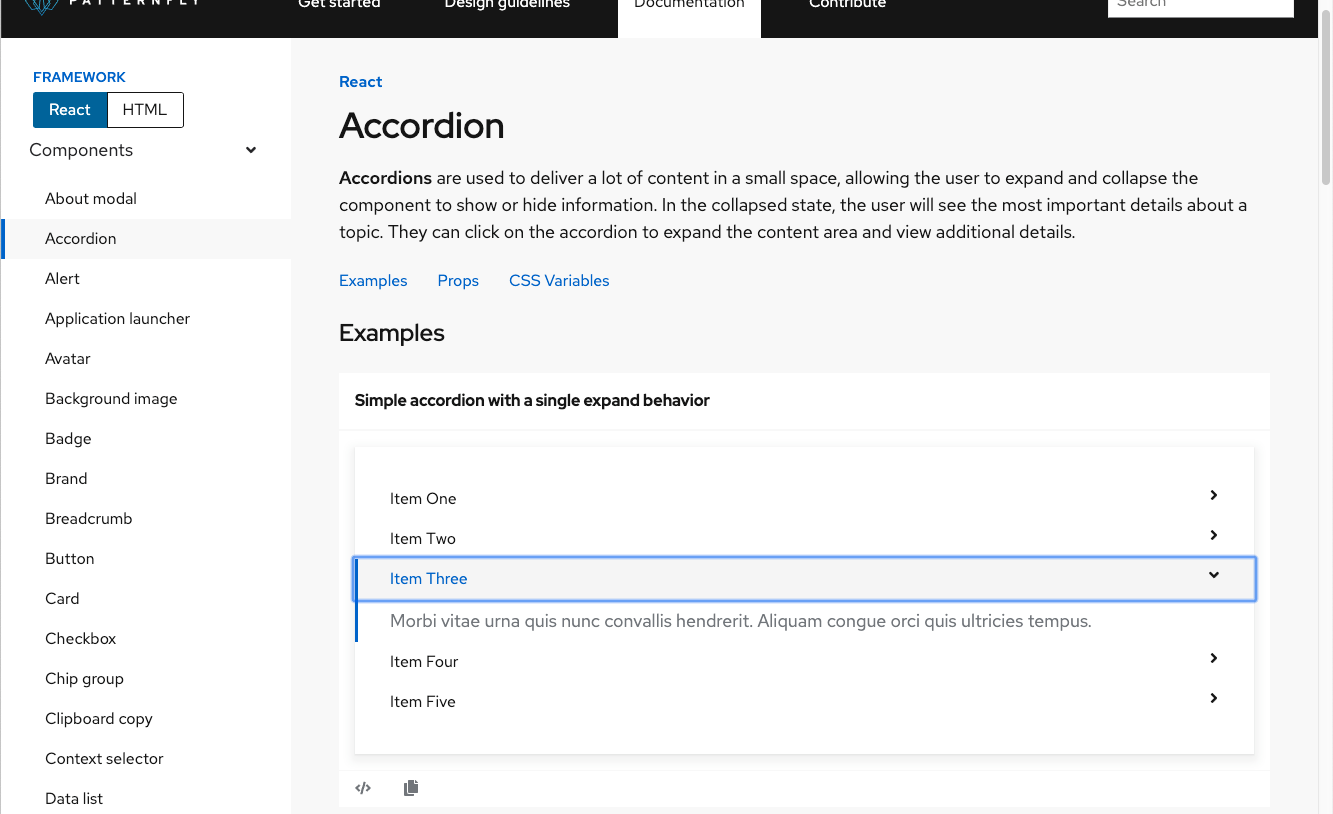Viewport: 1333px width, 814px height.
Task: Expand Item Two chevron in accordion
Action: pos(1214,535)
